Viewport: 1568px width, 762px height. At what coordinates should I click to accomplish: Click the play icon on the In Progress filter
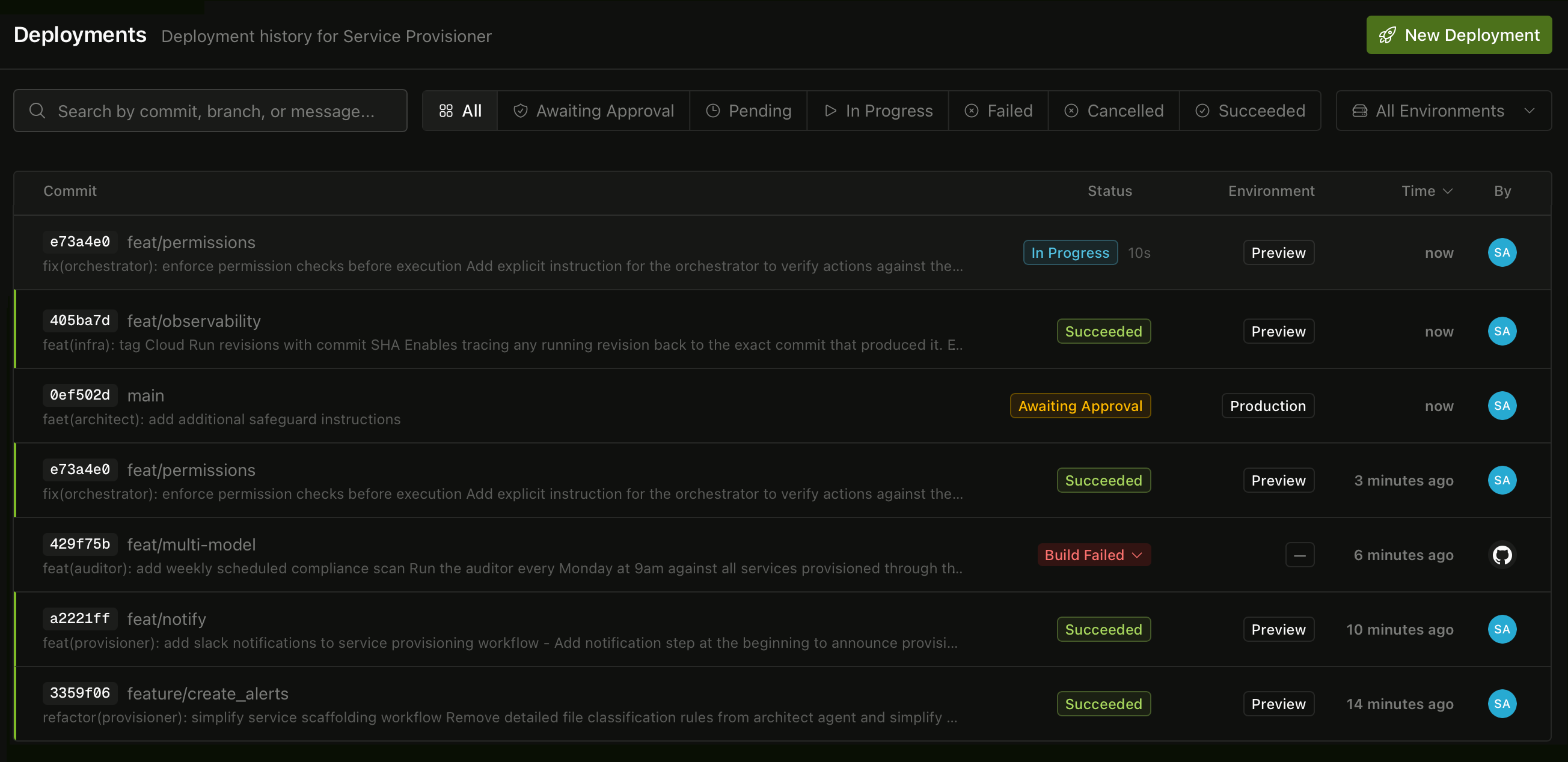(830, 111)
